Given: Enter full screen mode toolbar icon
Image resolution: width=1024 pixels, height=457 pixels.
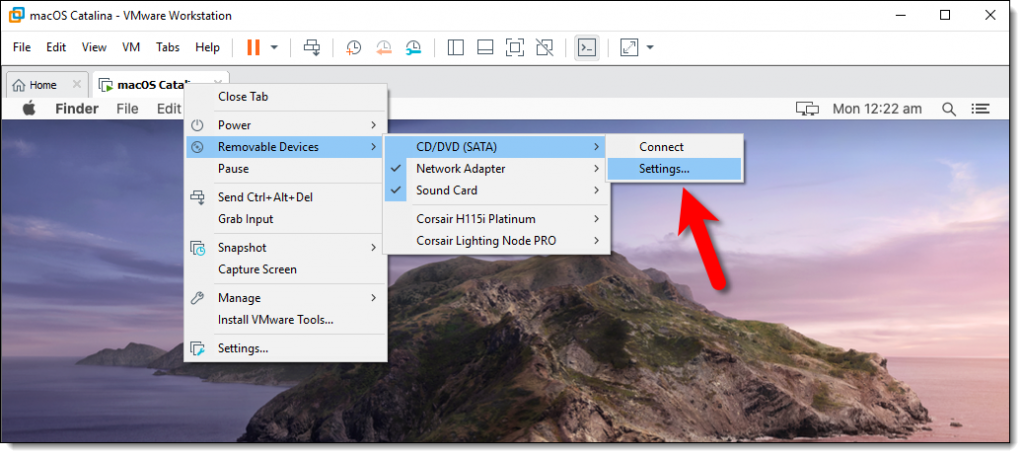Looking at the screenshot, I should [x=515, y=47].
